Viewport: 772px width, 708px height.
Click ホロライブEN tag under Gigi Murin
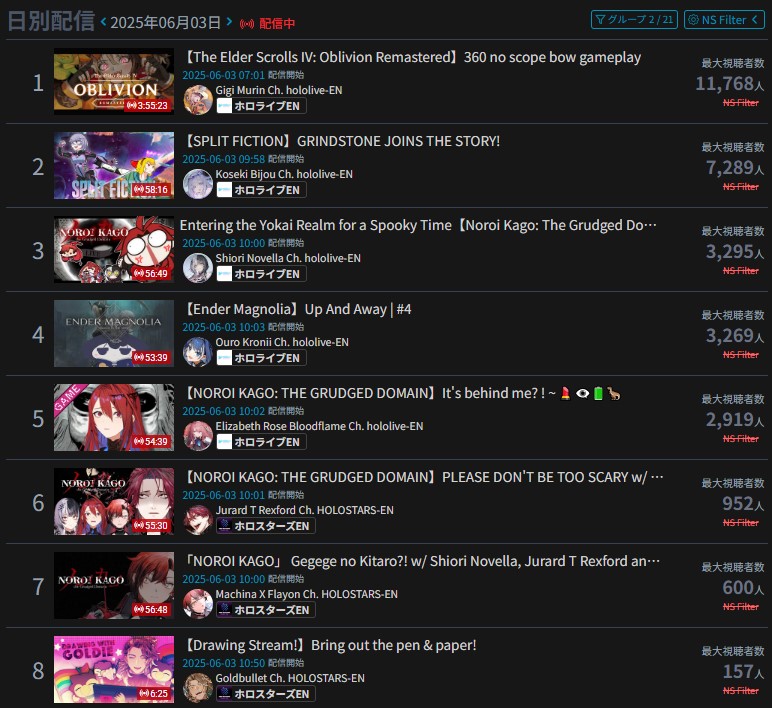[x=261, y=106]
